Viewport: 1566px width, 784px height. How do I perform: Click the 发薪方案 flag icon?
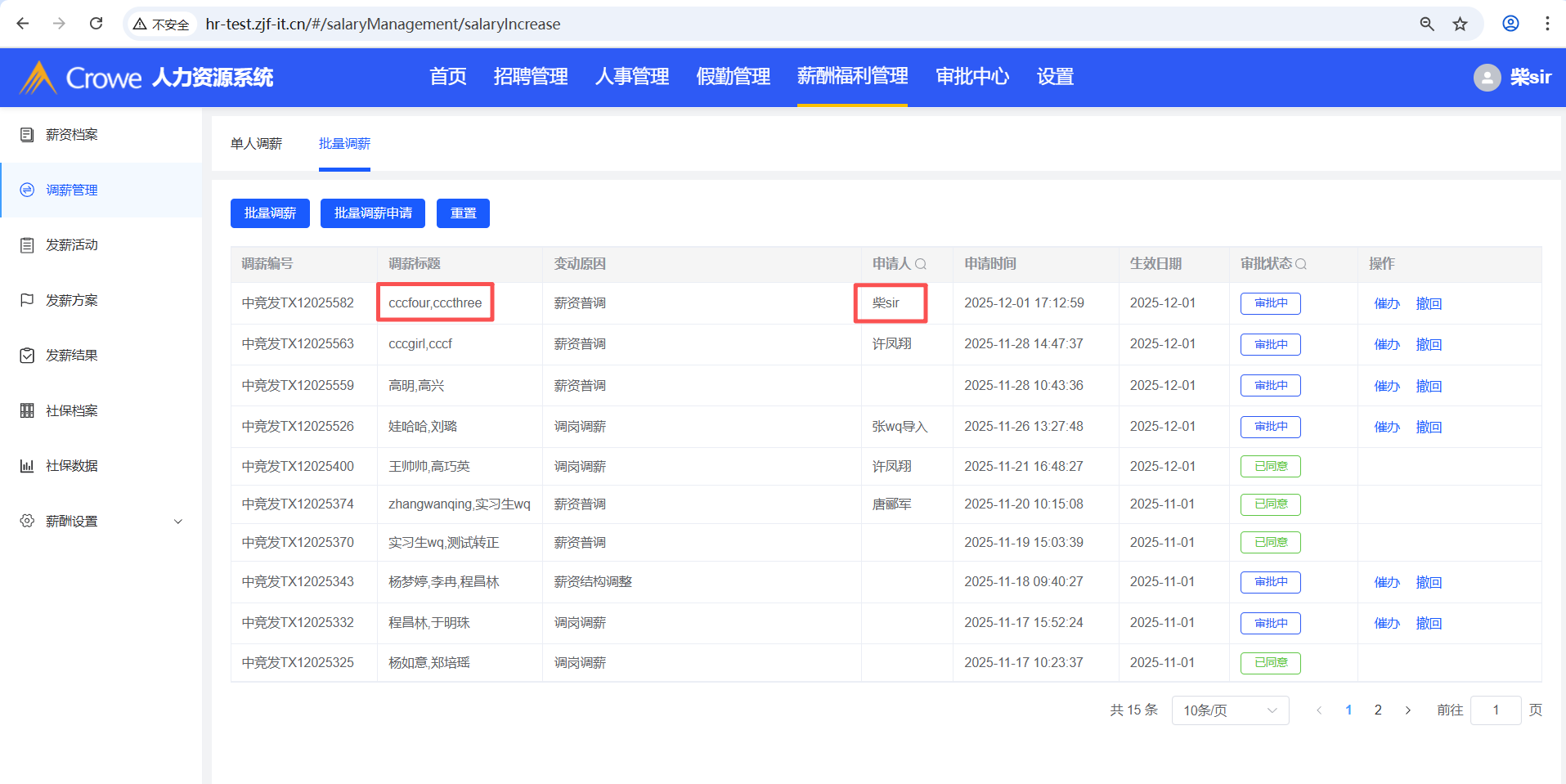(x=27, y=300)
